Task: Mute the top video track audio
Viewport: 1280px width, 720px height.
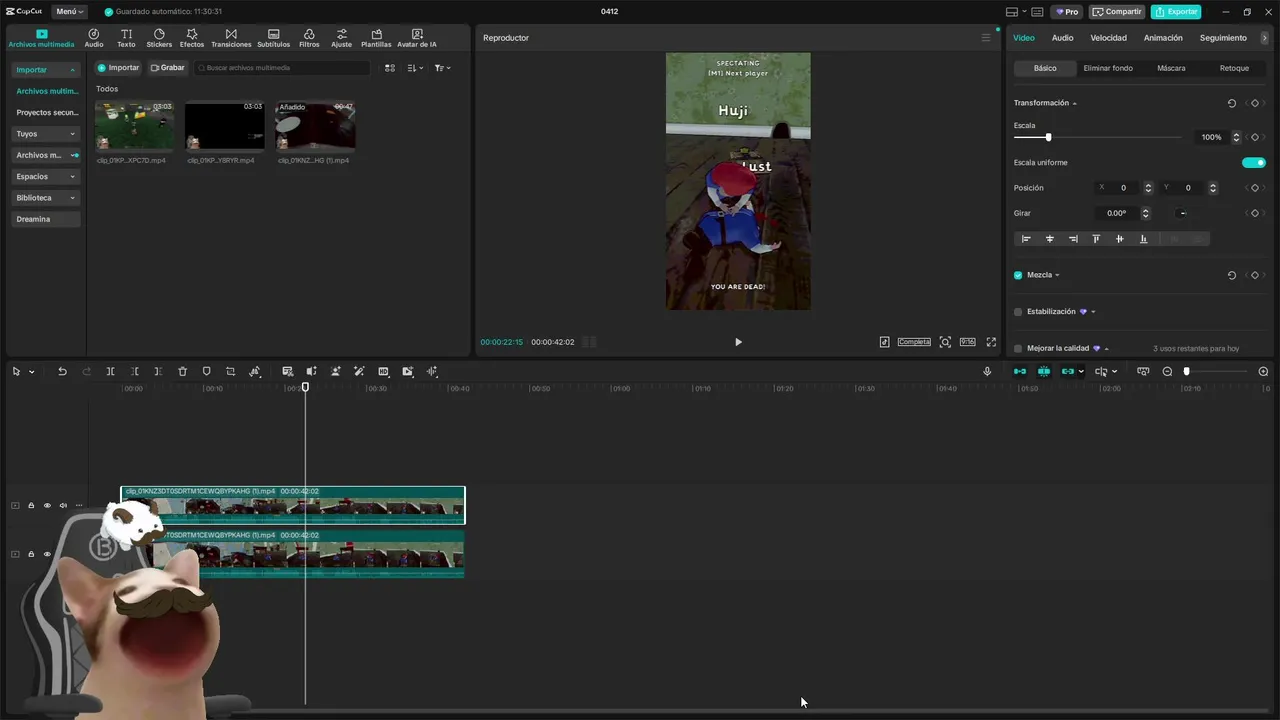Action: point(62,506)
